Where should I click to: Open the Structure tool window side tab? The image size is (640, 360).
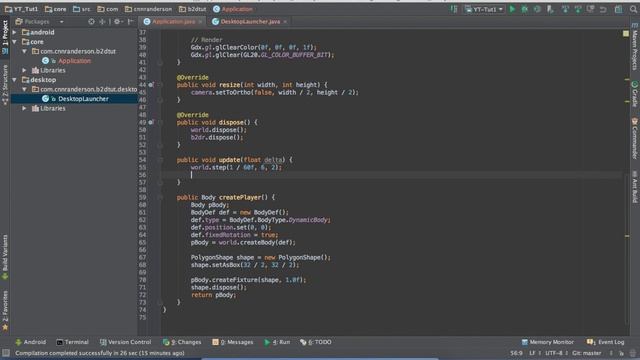[5, 84]
